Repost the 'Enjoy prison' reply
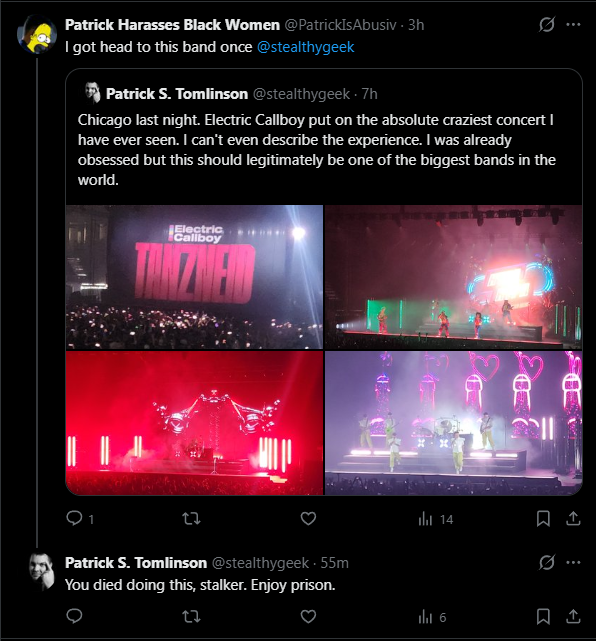The height and width of the screenshot is (641, 596). (x=191, y=616)
